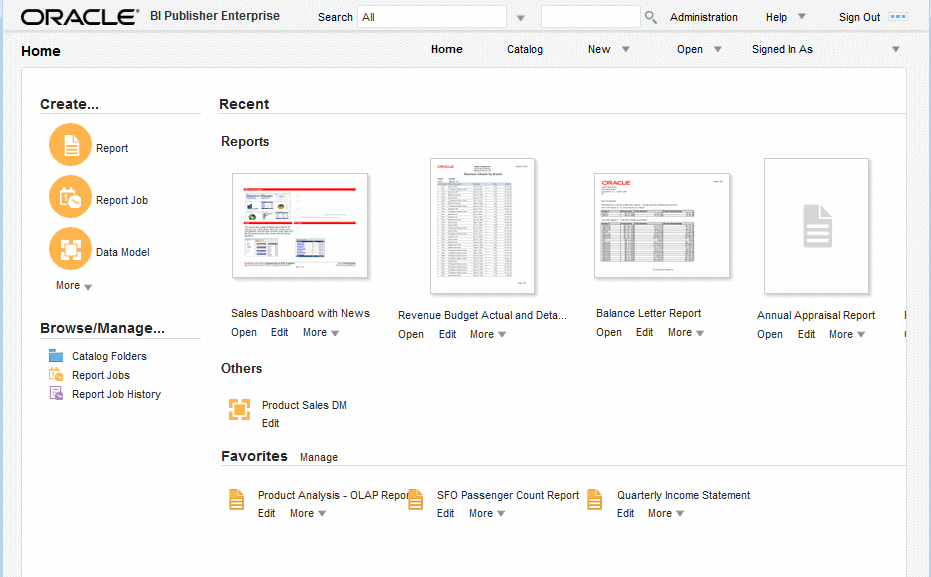Click the search text input box

click(591, 17)
